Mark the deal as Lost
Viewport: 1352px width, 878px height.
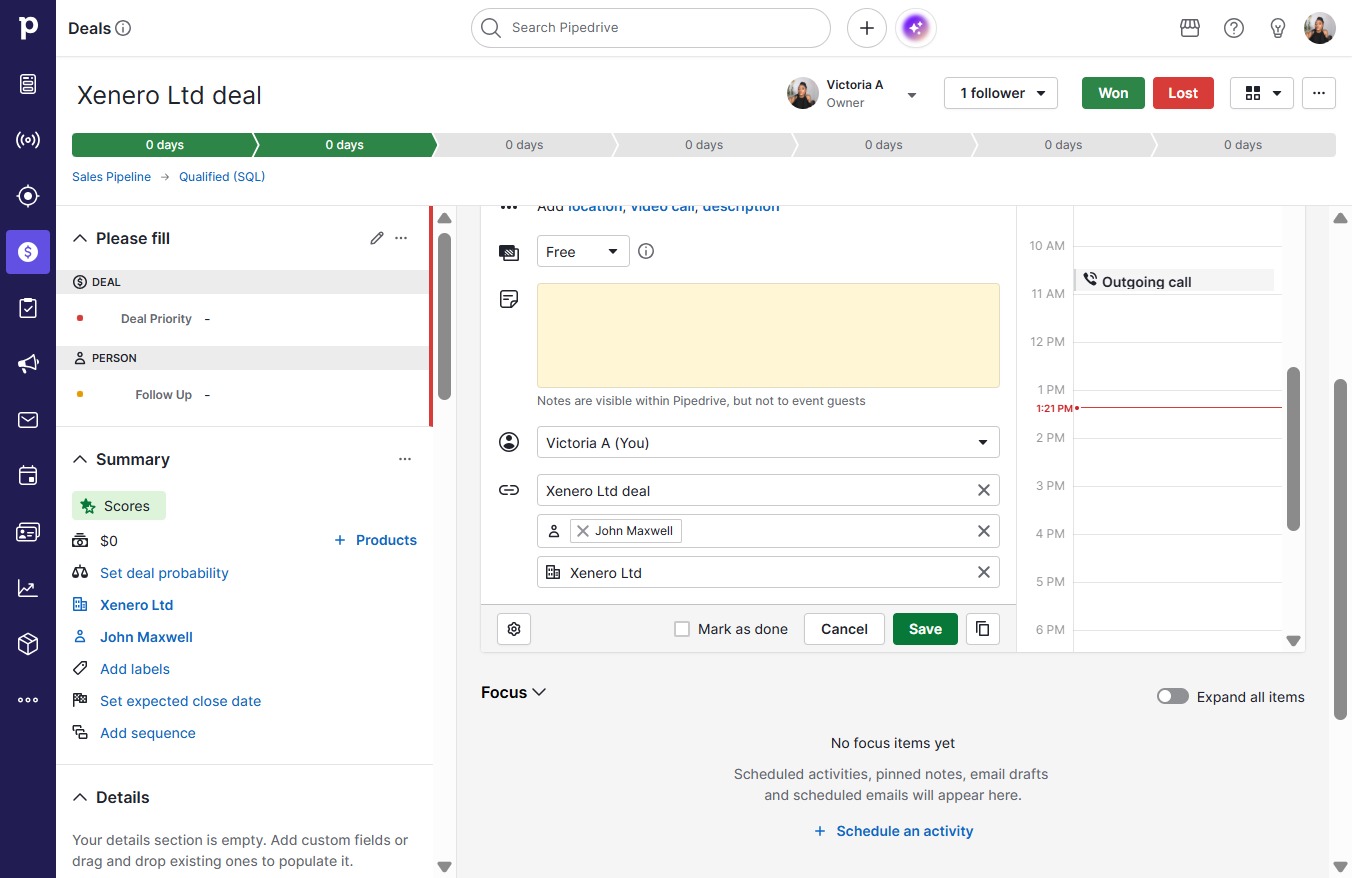pos(1183,93)
